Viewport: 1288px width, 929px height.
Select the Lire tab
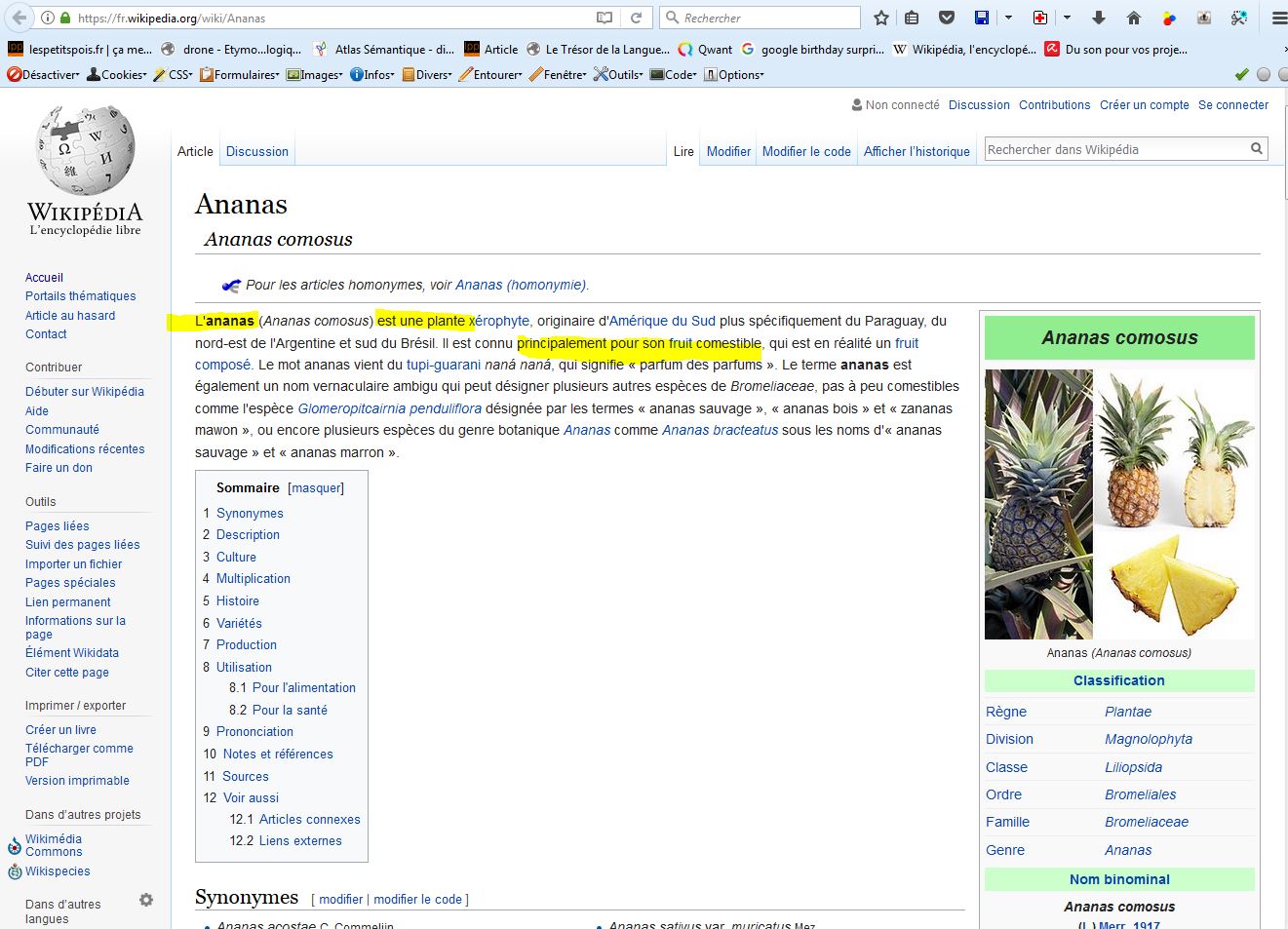(x=683, y=151)
